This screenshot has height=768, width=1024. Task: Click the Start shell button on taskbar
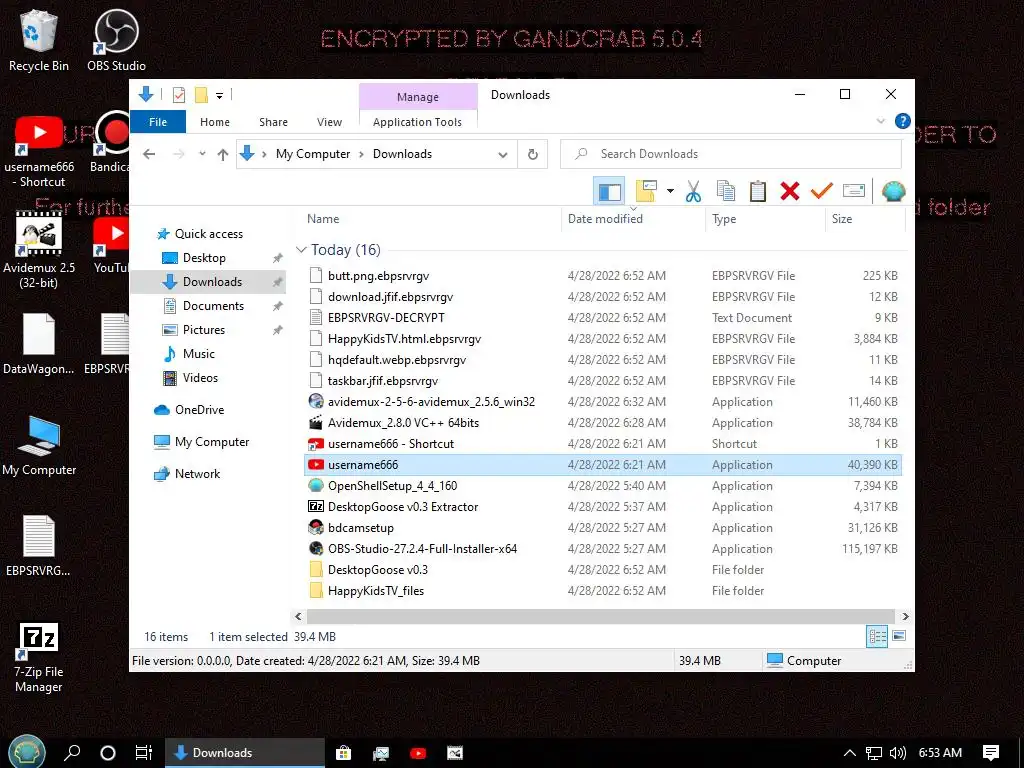pos(27,752)
